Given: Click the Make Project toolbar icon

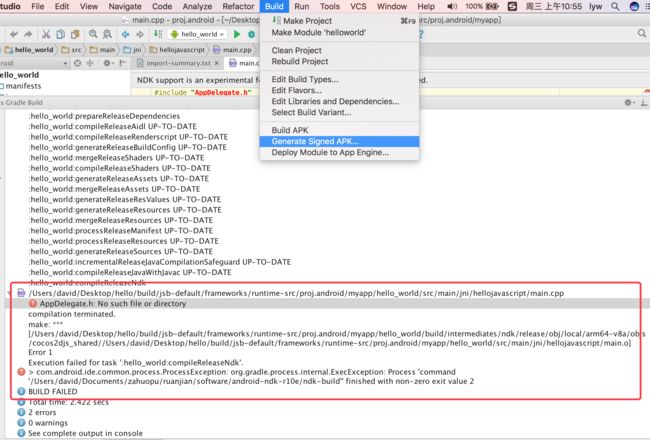Looking at the screenshot, I should click(x=158, y=34).
